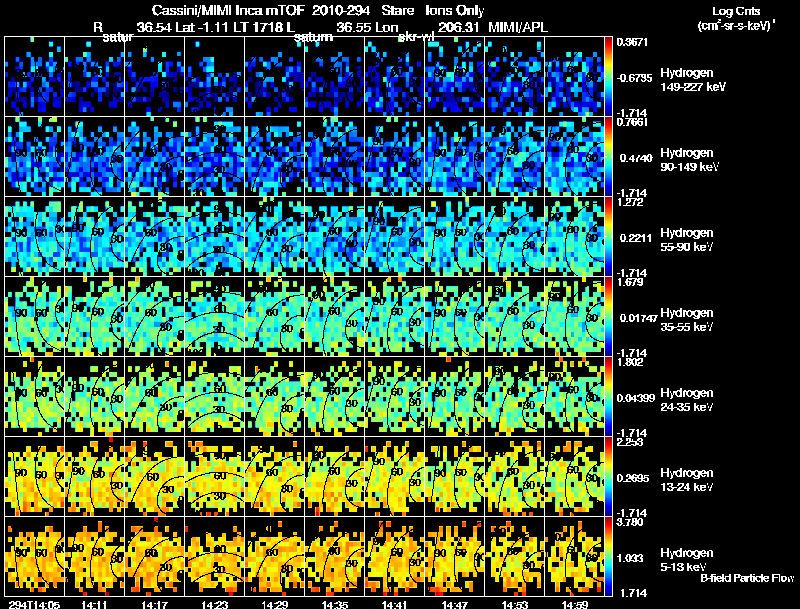
Task: Select the date text '2010-294'
Action: point(340,11)
